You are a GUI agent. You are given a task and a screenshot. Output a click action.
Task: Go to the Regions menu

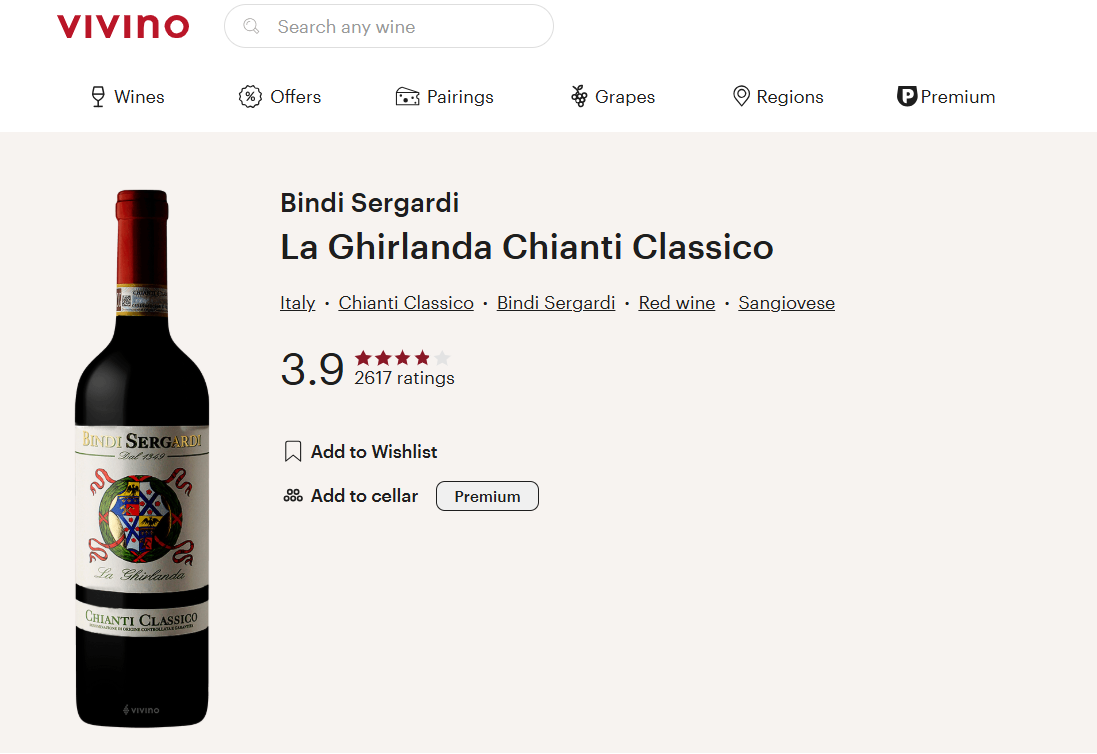[x=790, y=97]
